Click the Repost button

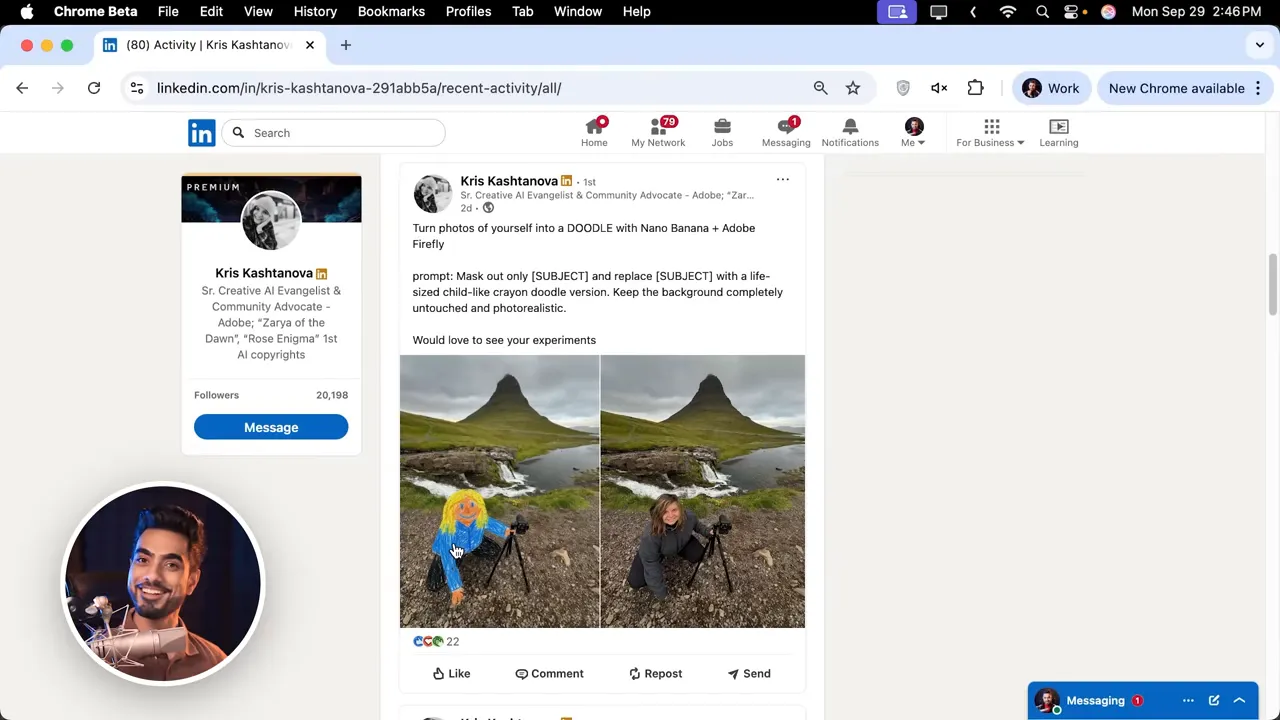[655, 674]
